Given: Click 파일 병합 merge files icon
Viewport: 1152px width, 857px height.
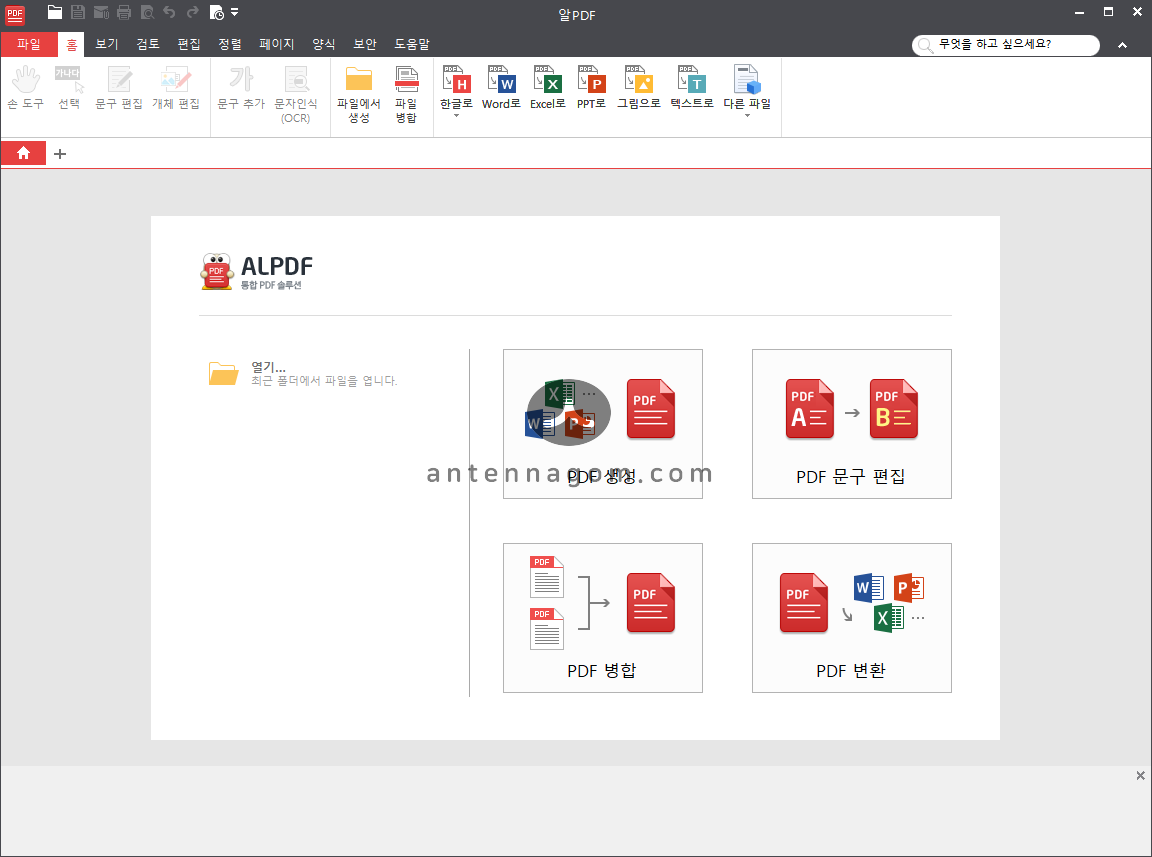Looking at the screenshot, I should (406, 94).
